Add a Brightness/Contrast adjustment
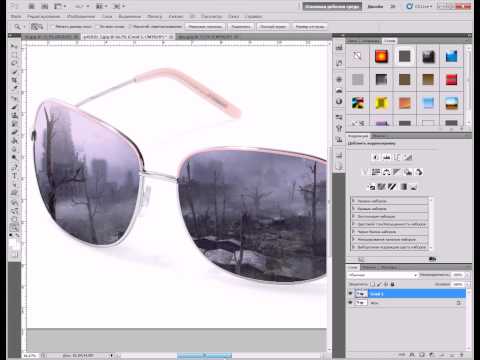Screen dimensions: 480x360 click(x=376, y=157)
